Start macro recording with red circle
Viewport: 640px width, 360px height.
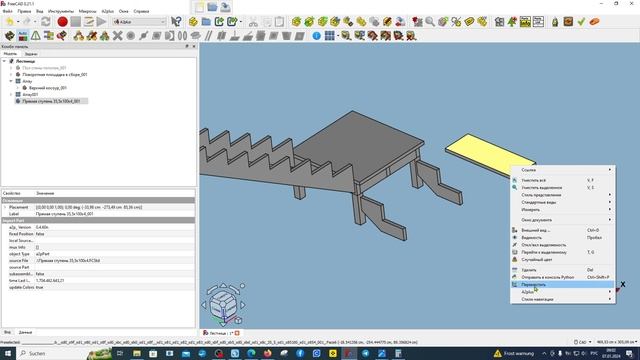click(x=62, y=22)
